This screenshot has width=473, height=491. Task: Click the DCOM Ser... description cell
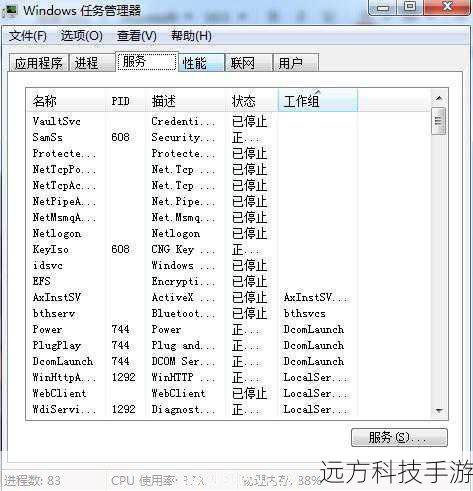(x=183, y=361)
